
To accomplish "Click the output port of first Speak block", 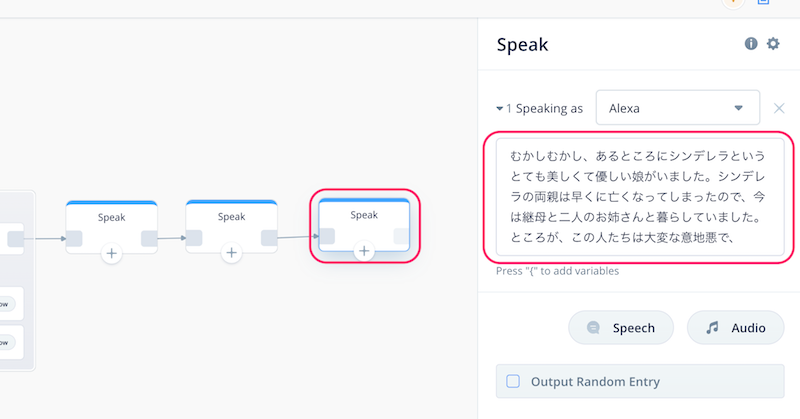I will pyautogui.click(x=149, y=238).
